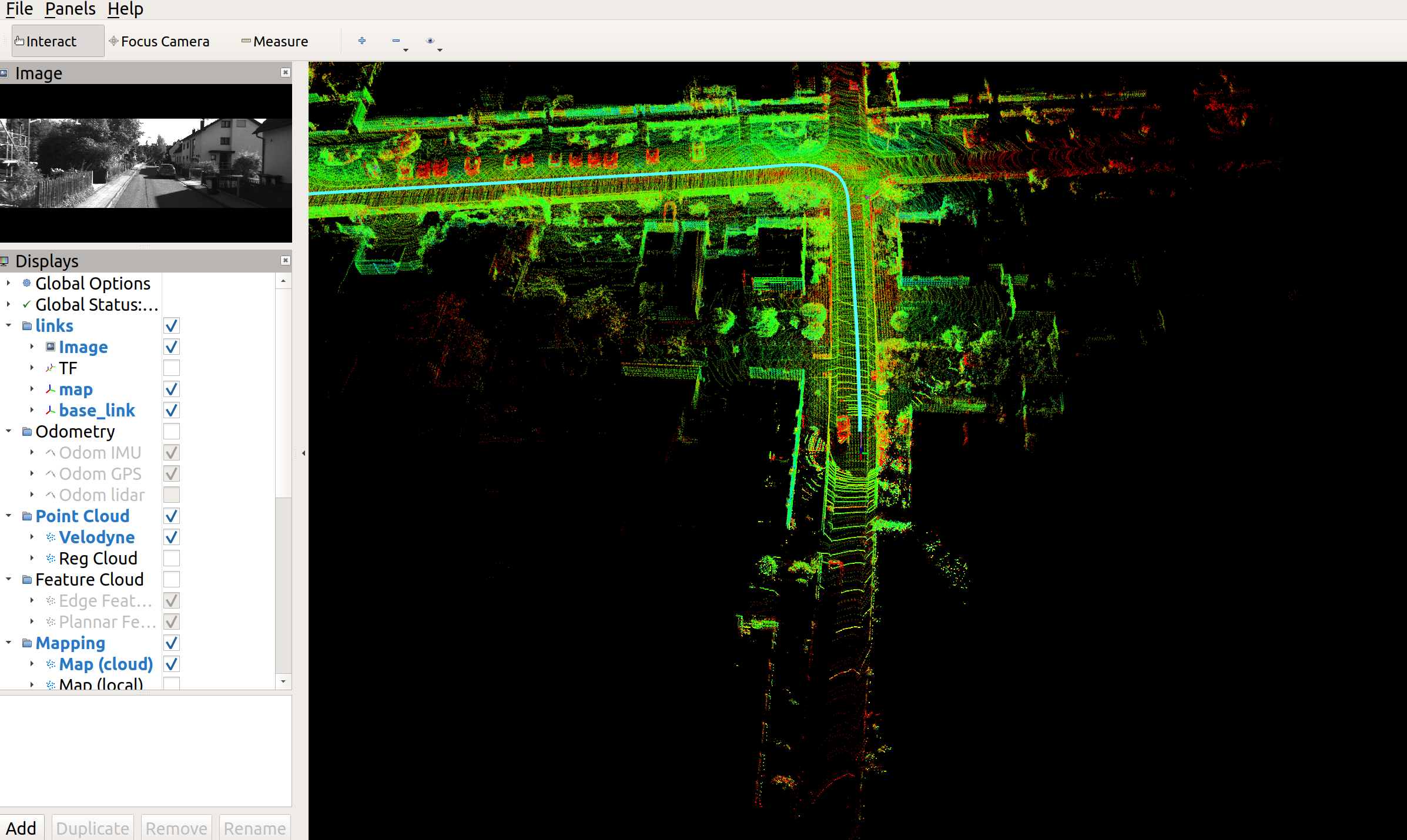Click the TF frames icon
The width and height of the screenshot is (1407, 840).
(x=51, y=368)
